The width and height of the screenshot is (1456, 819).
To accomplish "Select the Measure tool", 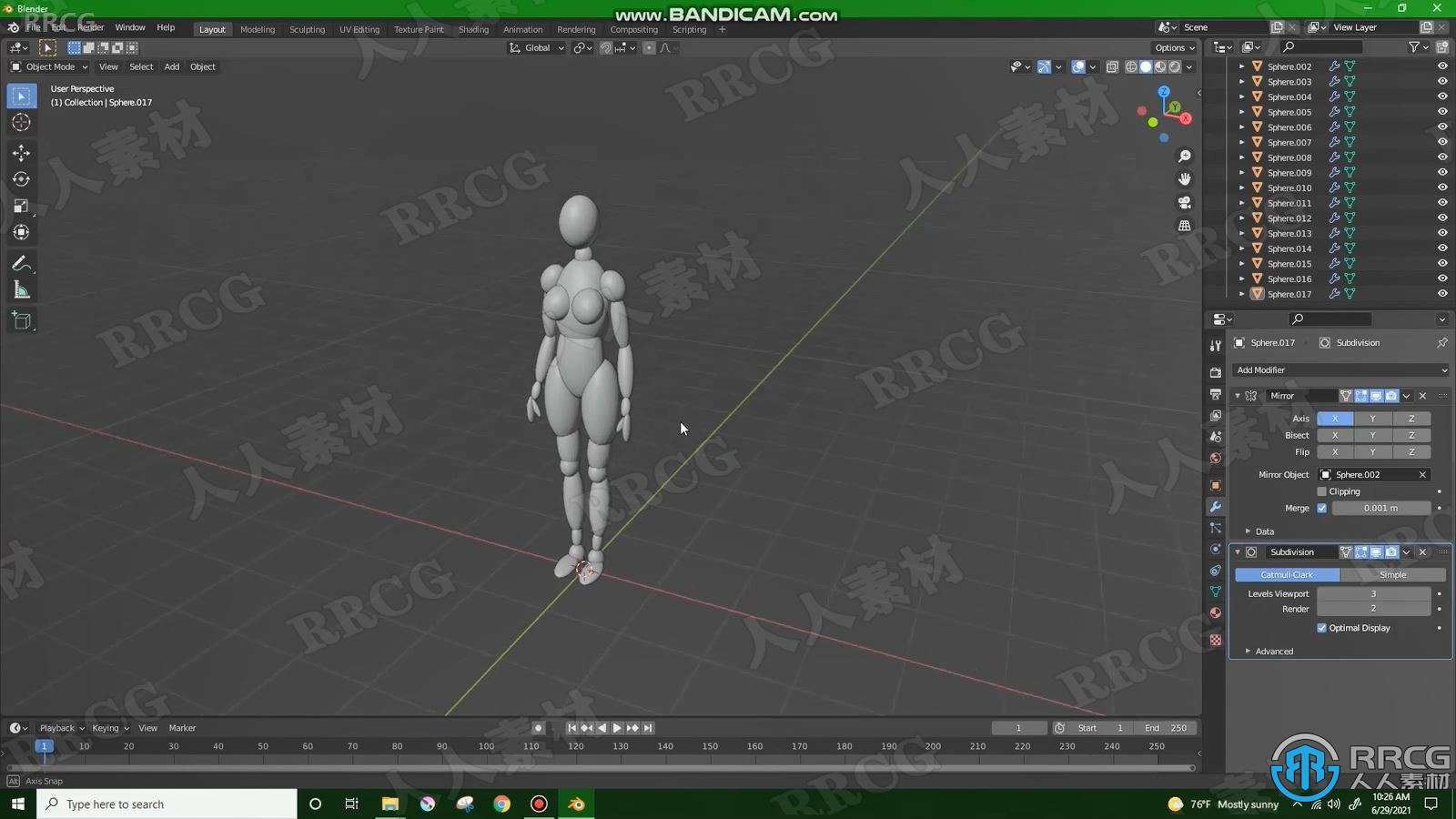I will click(x=21, y=290).
